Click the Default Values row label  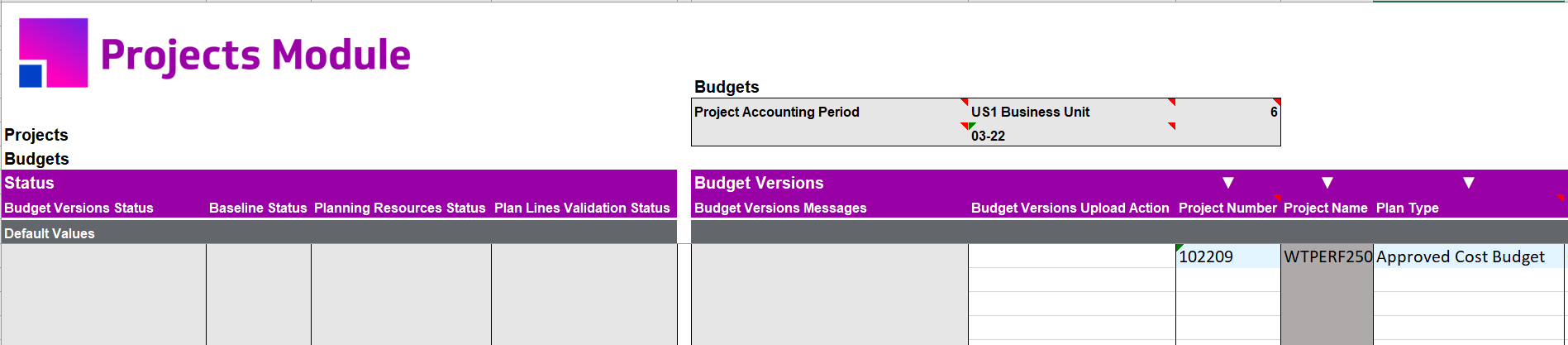click(50, 233)
